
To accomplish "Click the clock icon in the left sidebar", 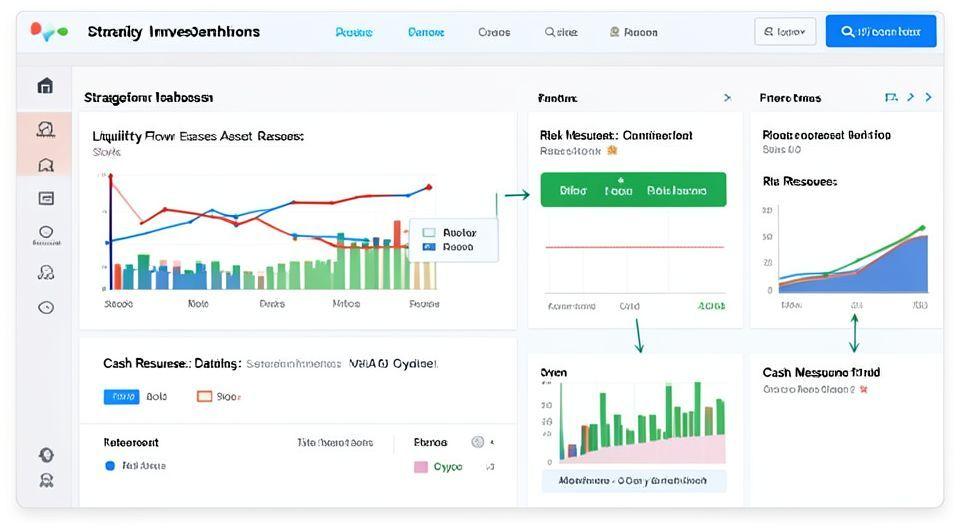I will 45,308.
